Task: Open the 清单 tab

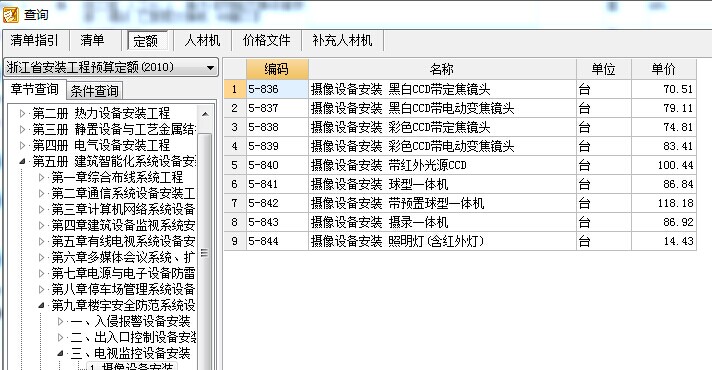Action: click(92, 40)
